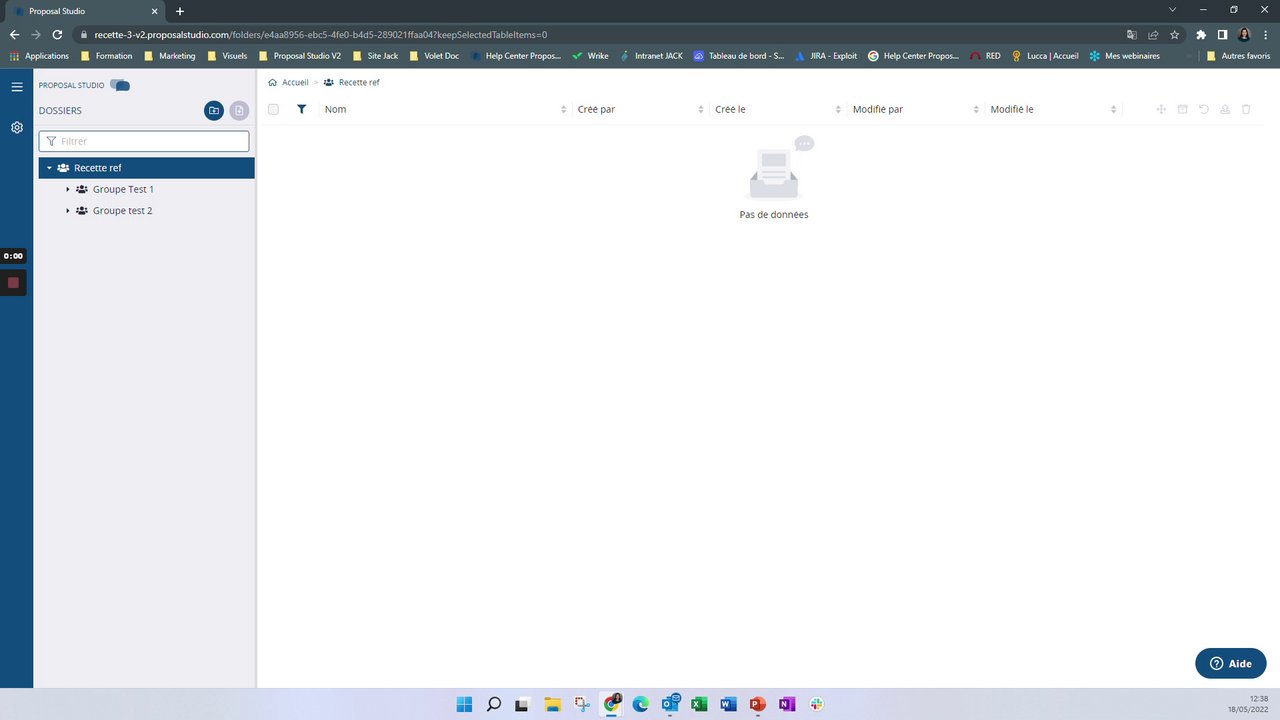Open the JIRA - Exploit bookmark
The height and width of the screenshot is (720, 1280).
tap(826, 56)
